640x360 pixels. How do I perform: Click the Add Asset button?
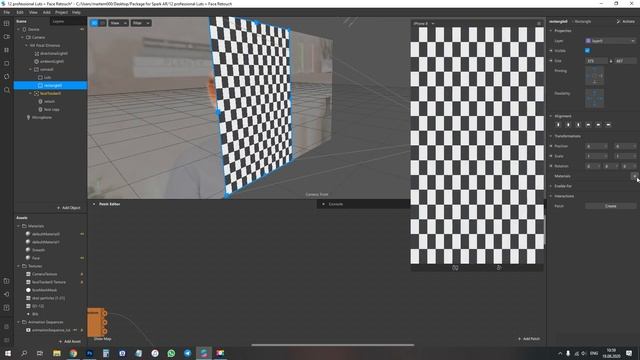[x=69, y=341]
